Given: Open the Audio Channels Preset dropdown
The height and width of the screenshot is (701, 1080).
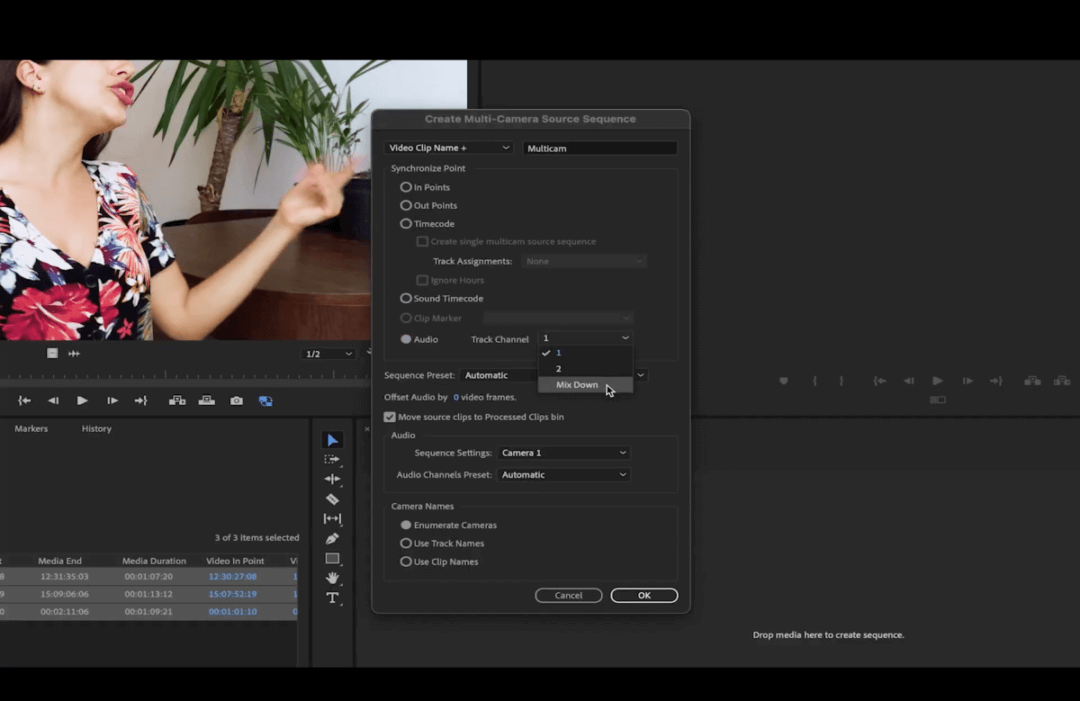Looking at the screenshot, I should pyautogui.click(x=563, y=474).
